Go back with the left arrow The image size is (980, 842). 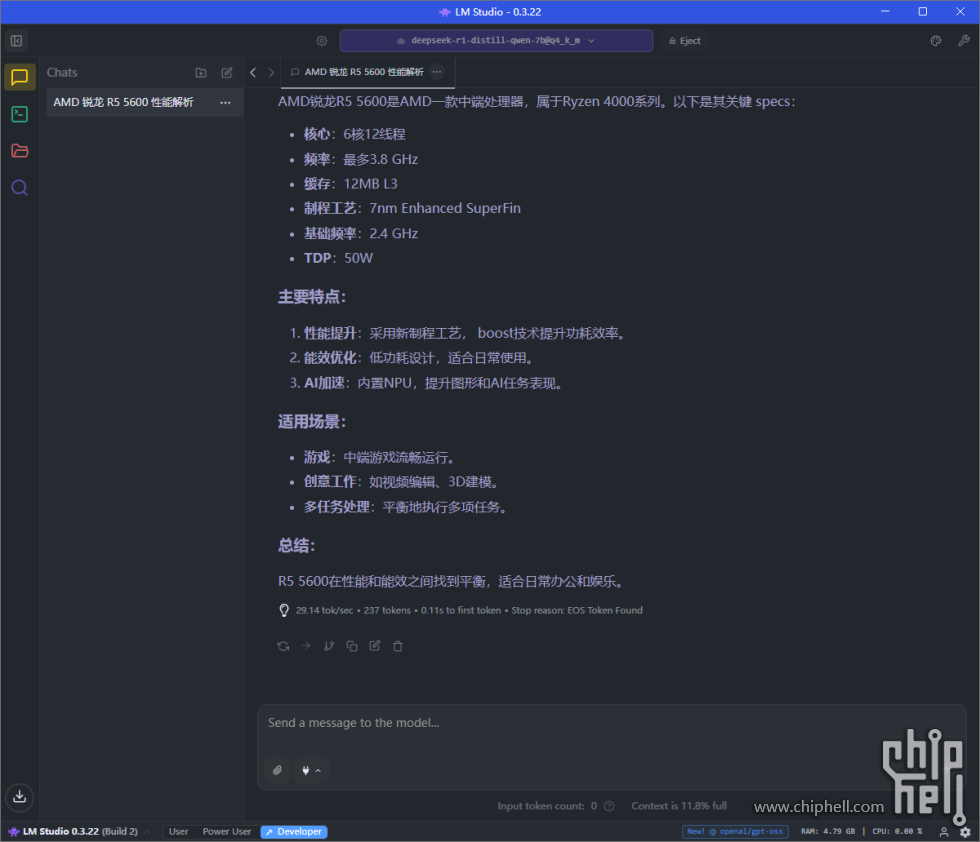point(253,73)
